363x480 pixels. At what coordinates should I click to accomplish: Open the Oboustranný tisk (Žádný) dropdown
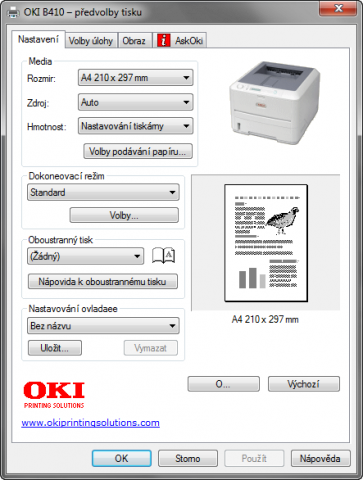click(x=85, y=256)
